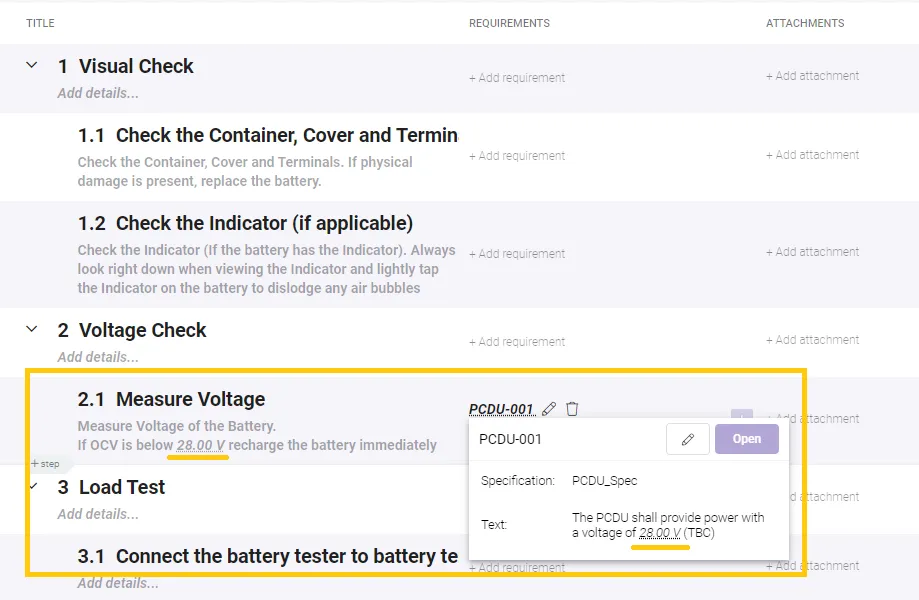
Task: Add requirement to Visual Check row
Action: (517, 78)
